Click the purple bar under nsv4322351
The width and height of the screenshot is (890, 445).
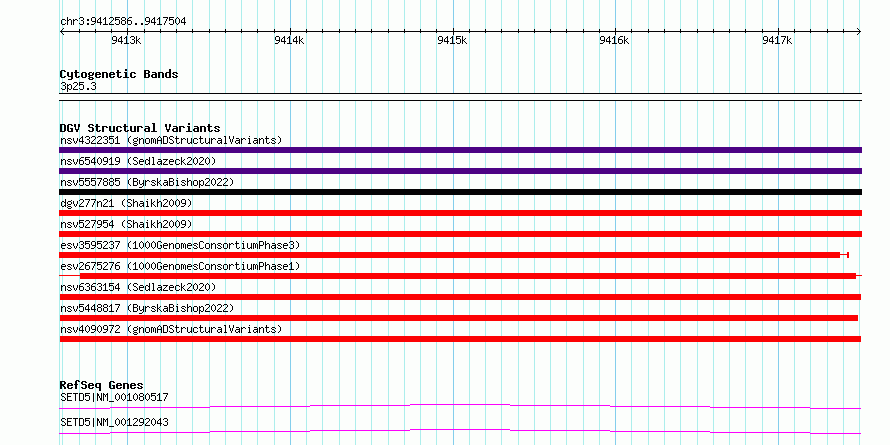point(460,150)
